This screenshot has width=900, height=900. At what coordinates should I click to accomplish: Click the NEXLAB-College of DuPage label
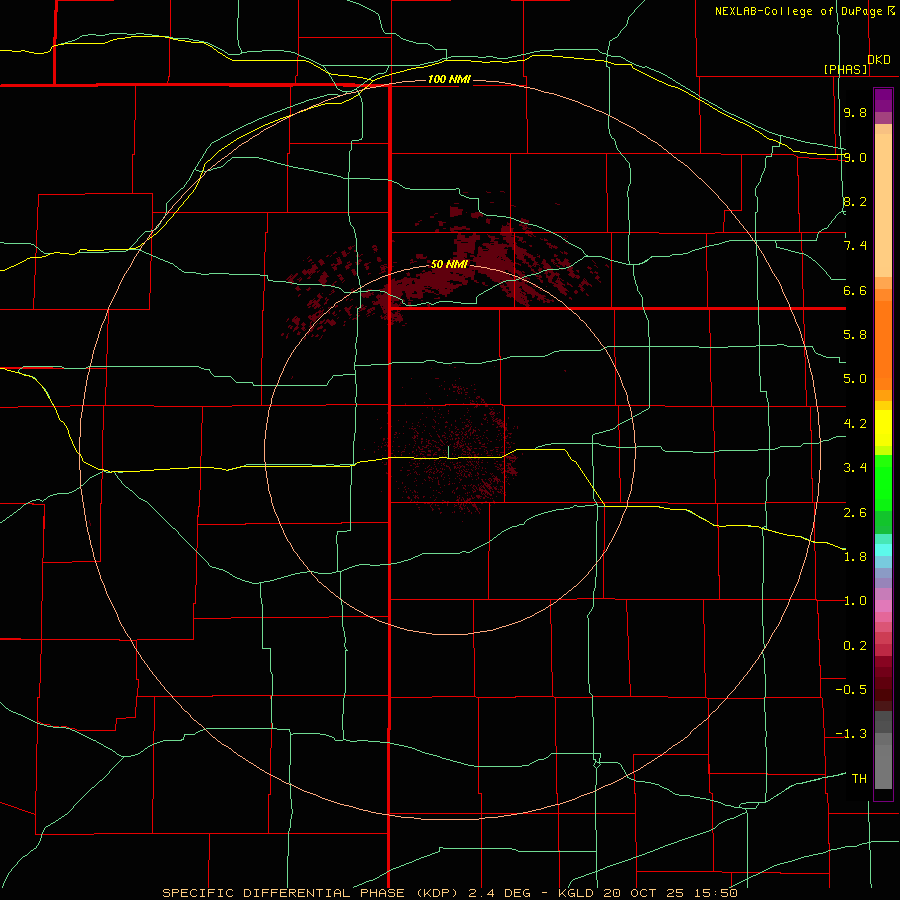[x=799, y=11]
